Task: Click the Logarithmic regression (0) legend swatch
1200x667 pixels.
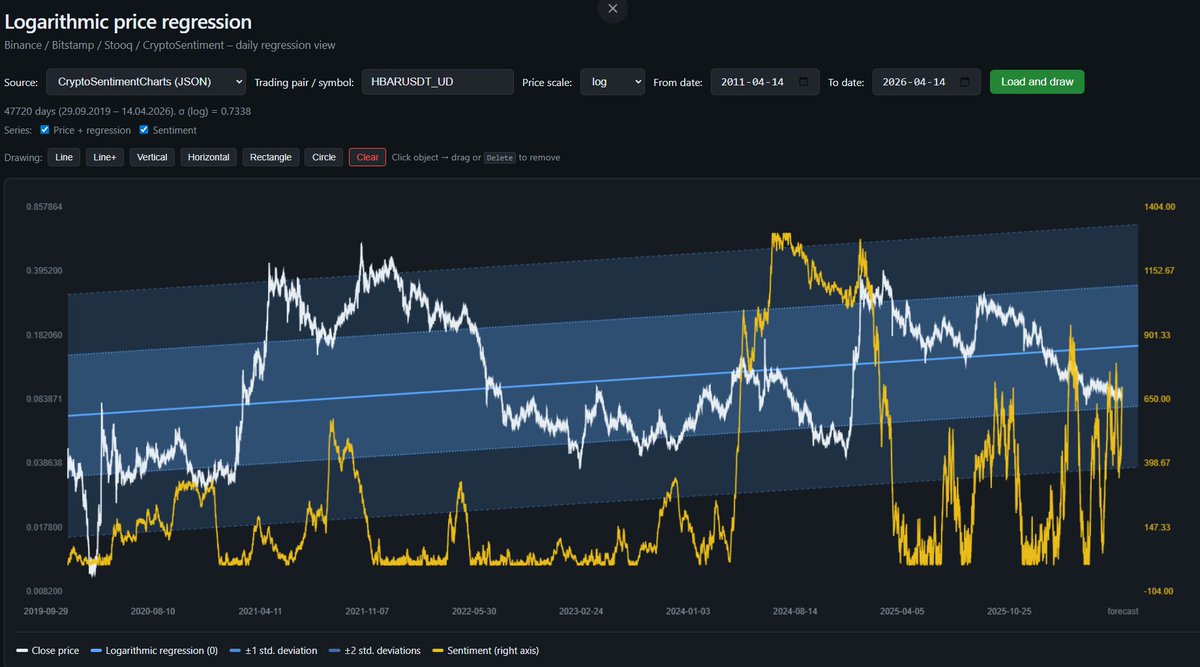Action: (96, 650)
